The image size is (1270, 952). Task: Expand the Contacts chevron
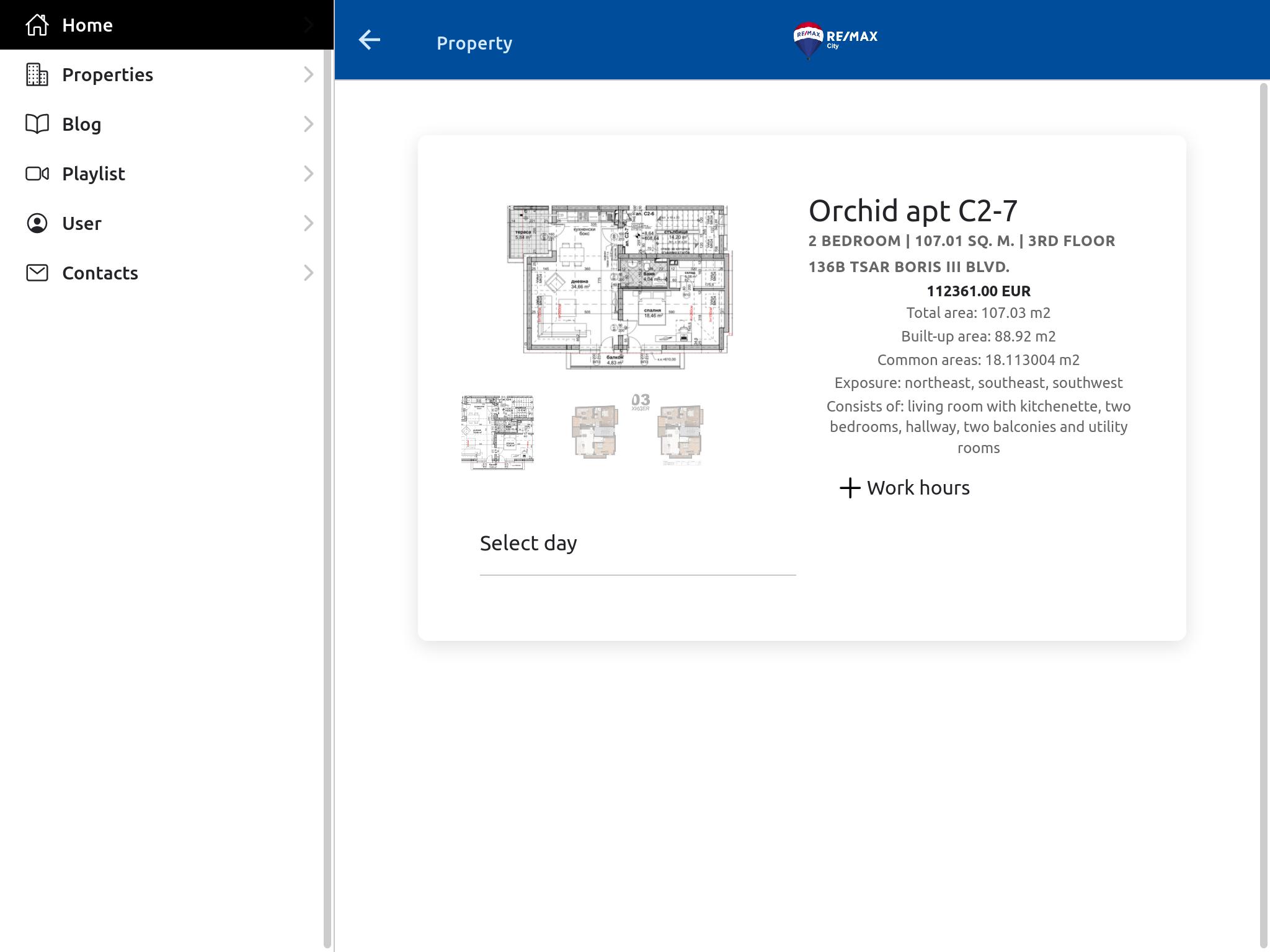coord(308,273)
